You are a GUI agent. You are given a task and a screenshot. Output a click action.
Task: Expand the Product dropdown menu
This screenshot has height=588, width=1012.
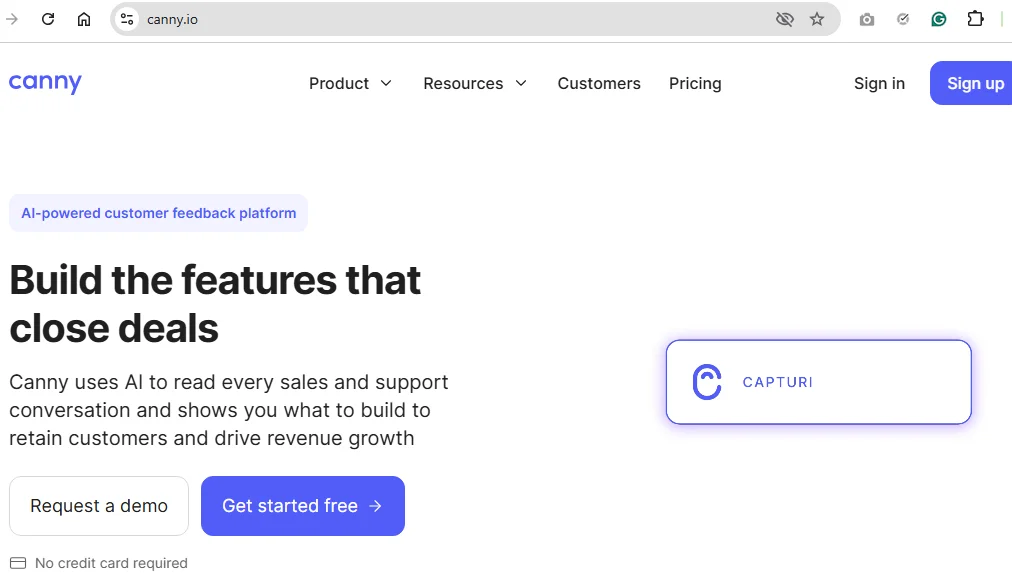pyautogui.click(x=350, y=83)
